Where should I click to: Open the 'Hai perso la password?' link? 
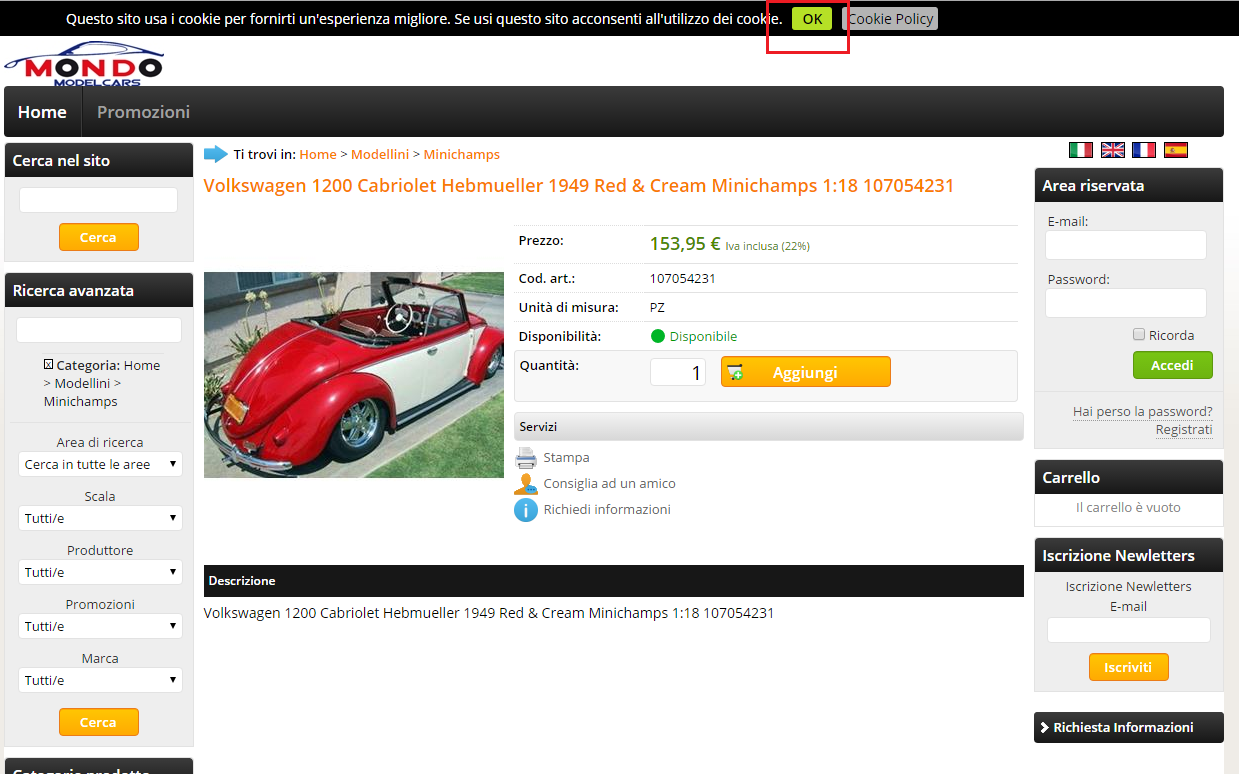click(1142, 411)
